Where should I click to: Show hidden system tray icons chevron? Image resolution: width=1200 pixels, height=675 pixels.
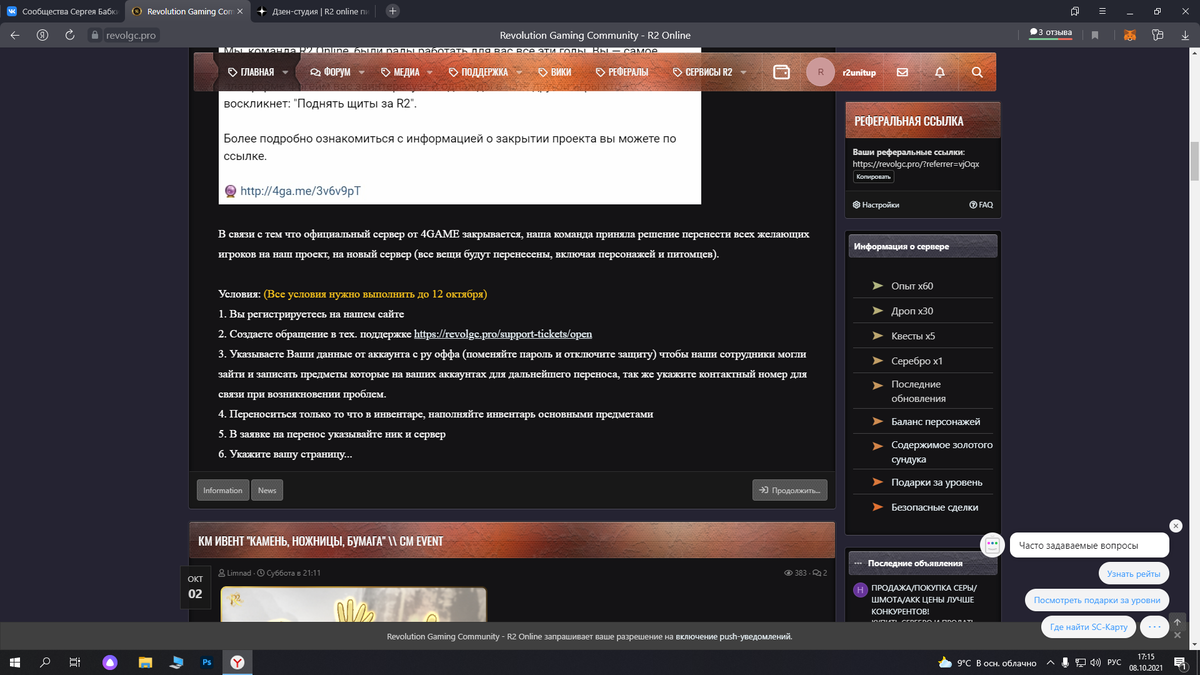coord(1050,662)
